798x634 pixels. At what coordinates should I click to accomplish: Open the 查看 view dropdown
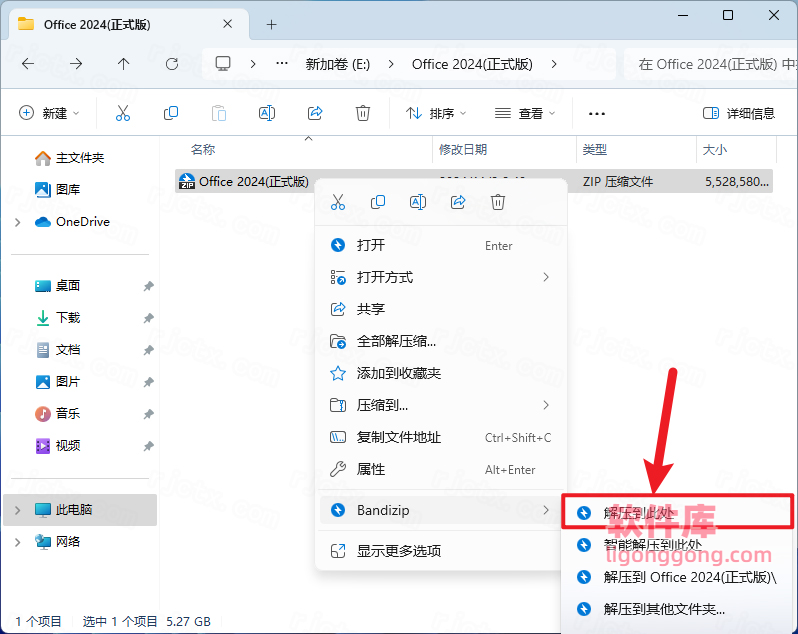tap(525, 114)
